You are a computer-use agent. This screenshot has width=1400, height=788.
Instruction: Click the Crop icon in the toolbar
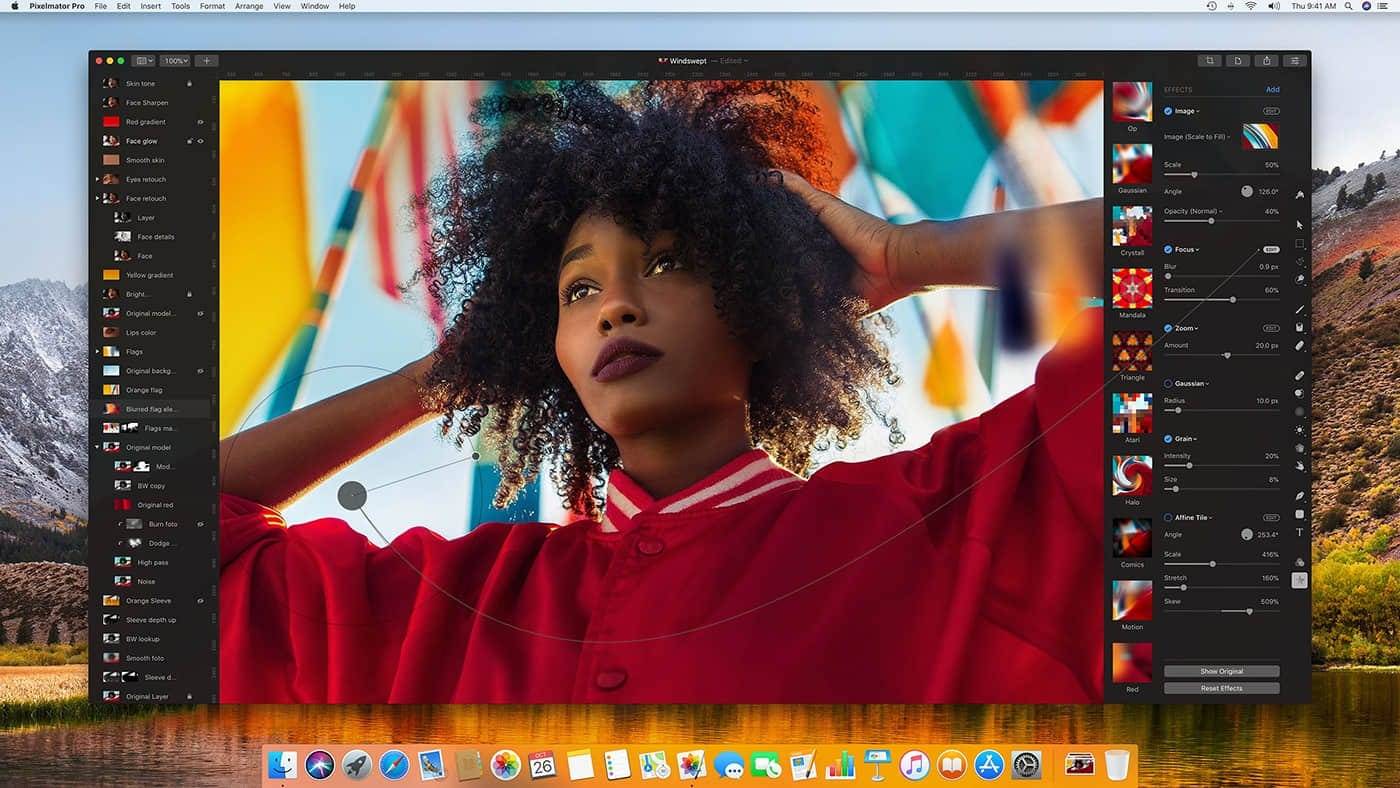tap(1209, 61)
